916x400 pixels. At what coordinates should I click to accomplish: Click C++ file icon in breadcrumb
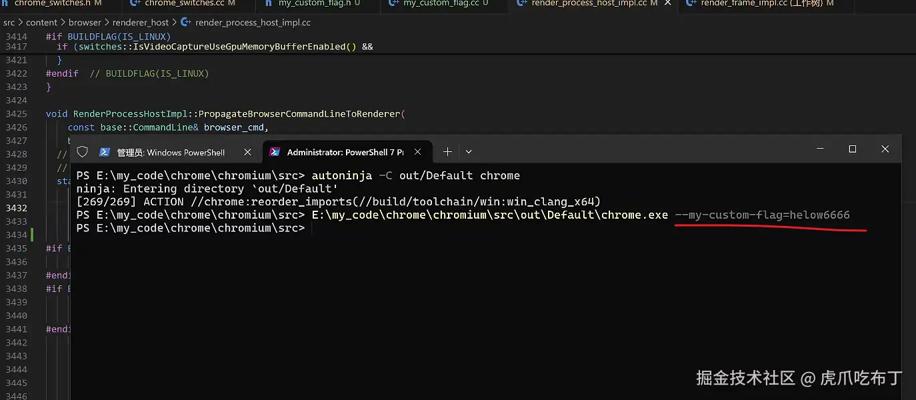(186, 23)
